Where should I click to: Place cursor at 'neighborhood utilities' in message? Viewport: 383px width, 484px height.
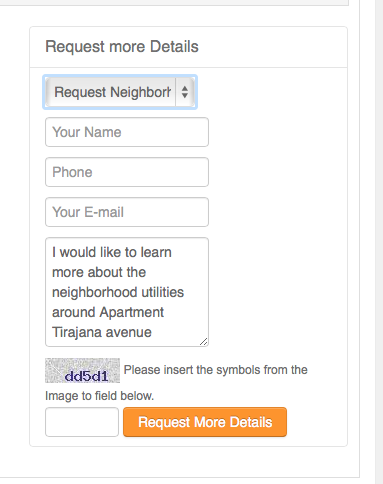point(118,292)
